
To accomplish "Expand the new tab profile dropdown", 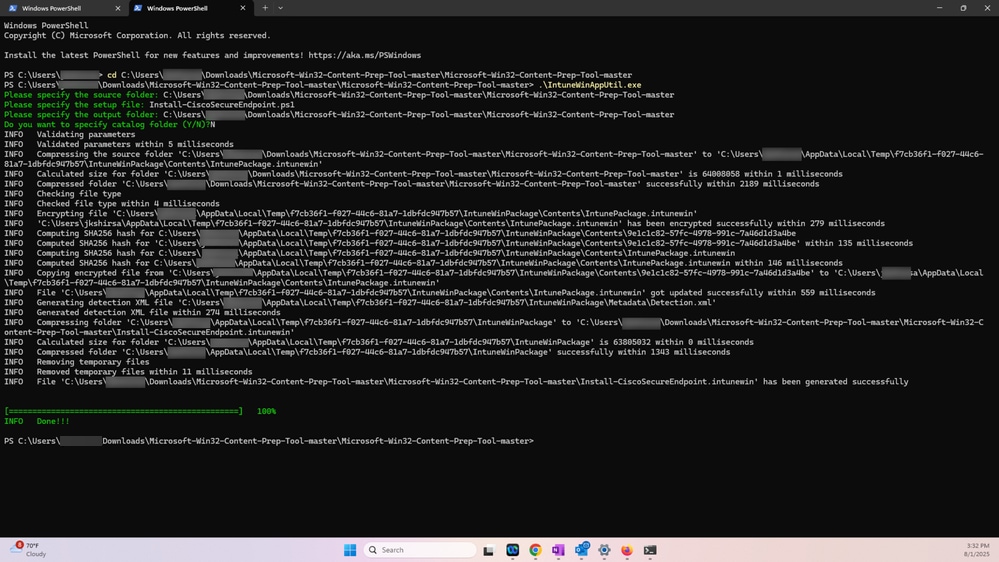I will click(x=280, y=8).
